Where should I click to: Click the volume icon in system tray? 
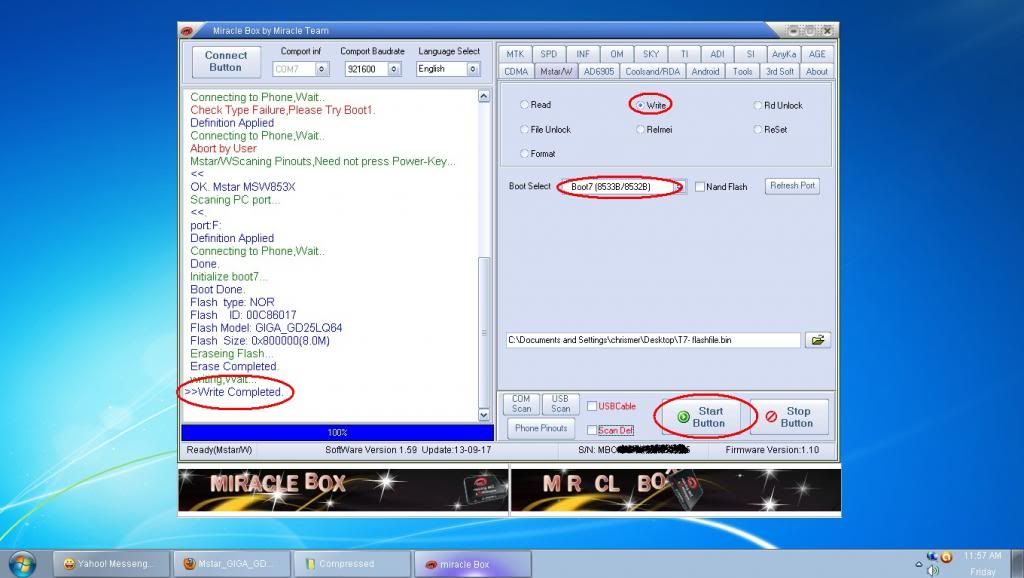coord(932,570)
